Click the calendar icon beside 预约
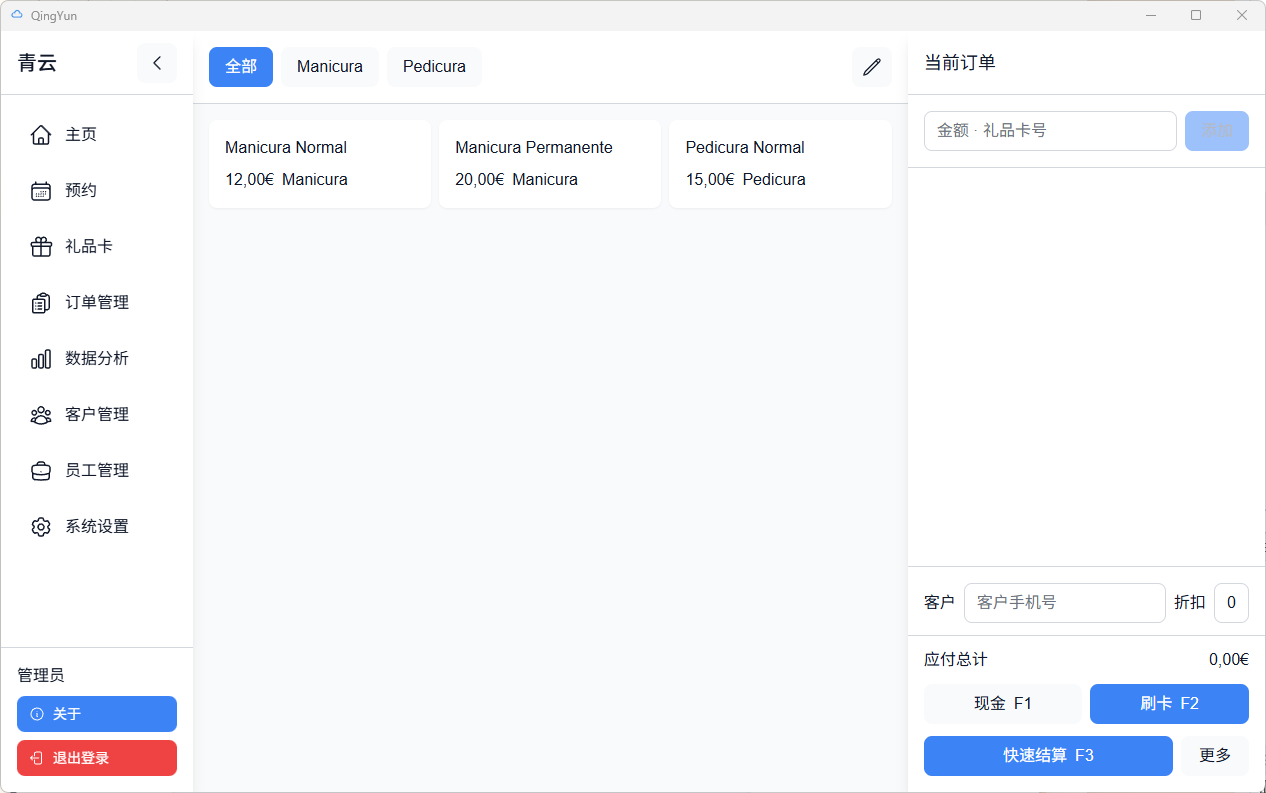Screen dimensions: 1266x793 click(41, 190)
